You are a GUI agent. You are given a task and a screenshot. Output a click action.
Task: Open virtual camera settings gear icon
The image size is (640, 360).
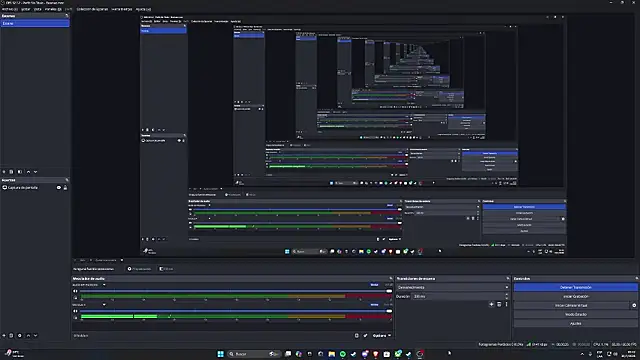[x=634, y=305]
